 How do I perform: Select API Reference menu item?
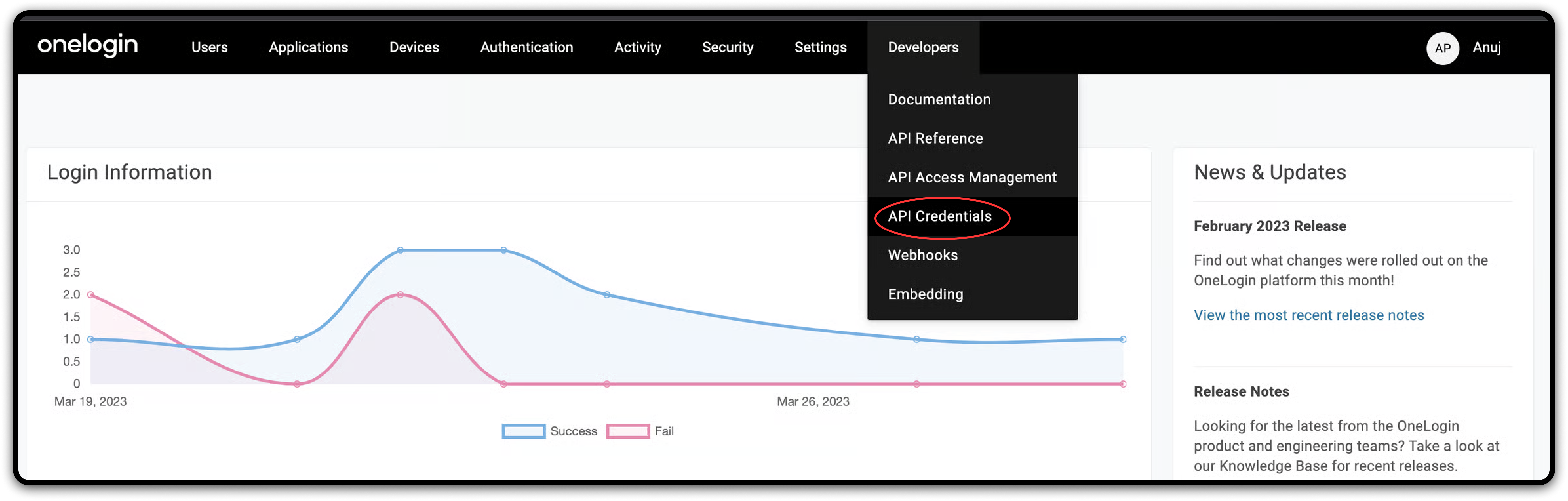click(x=935, y=138)
